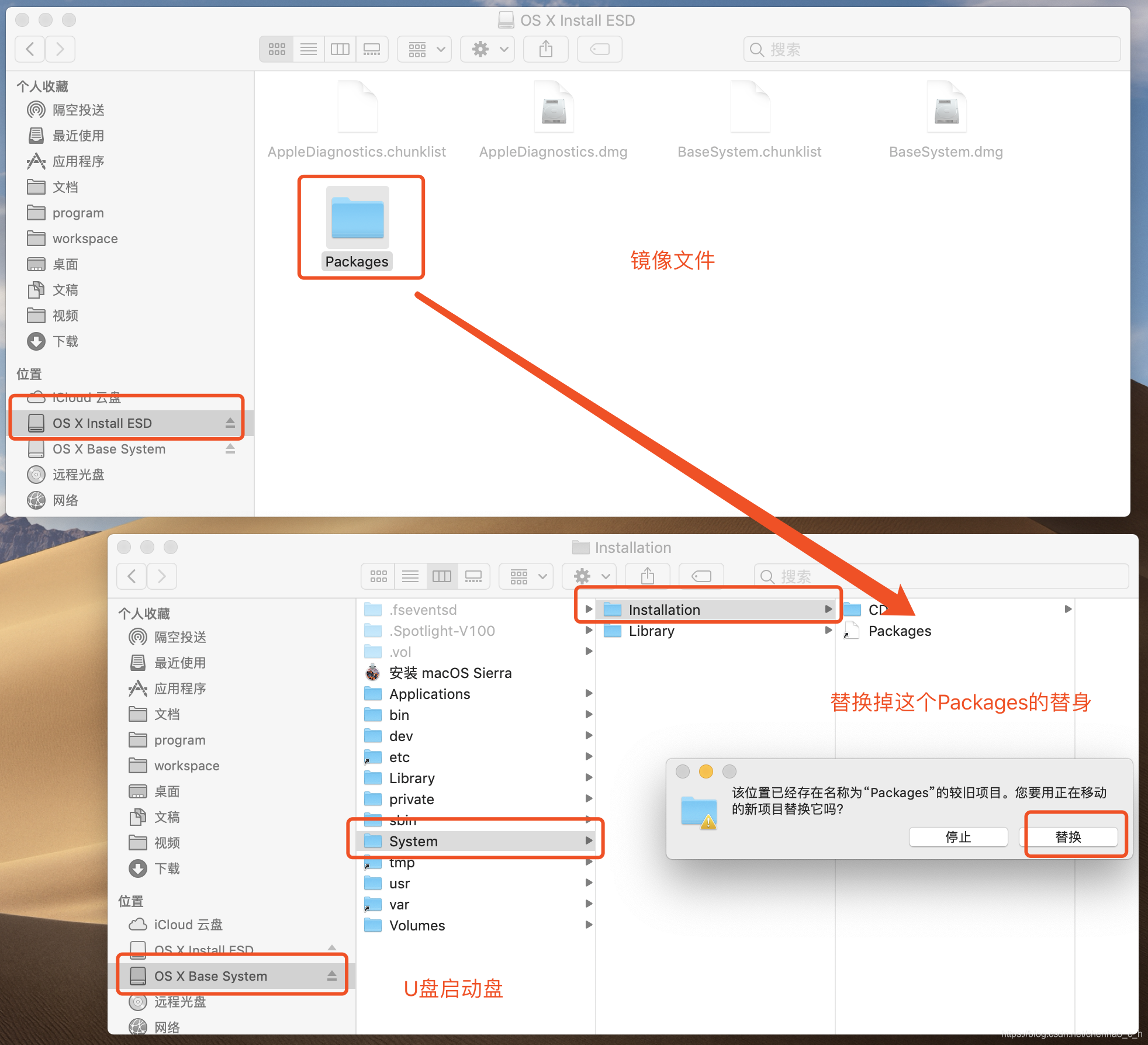Image resolution: width=1148 pixels, height=1045 pixels.
Task: Click share button in OS X Install ESD toolbar
Action: (x=546, y=49)
